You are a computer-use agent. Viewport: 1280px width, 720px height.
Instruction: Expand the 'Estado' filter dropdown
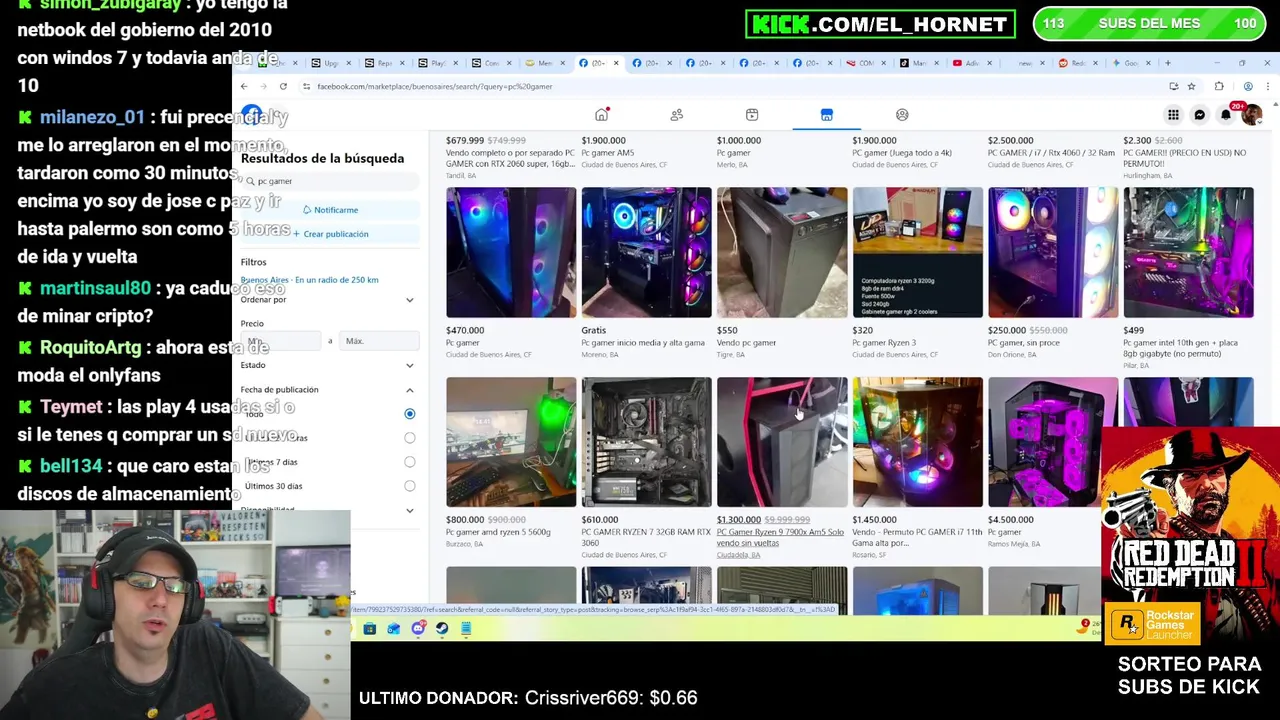click(409, 366)
